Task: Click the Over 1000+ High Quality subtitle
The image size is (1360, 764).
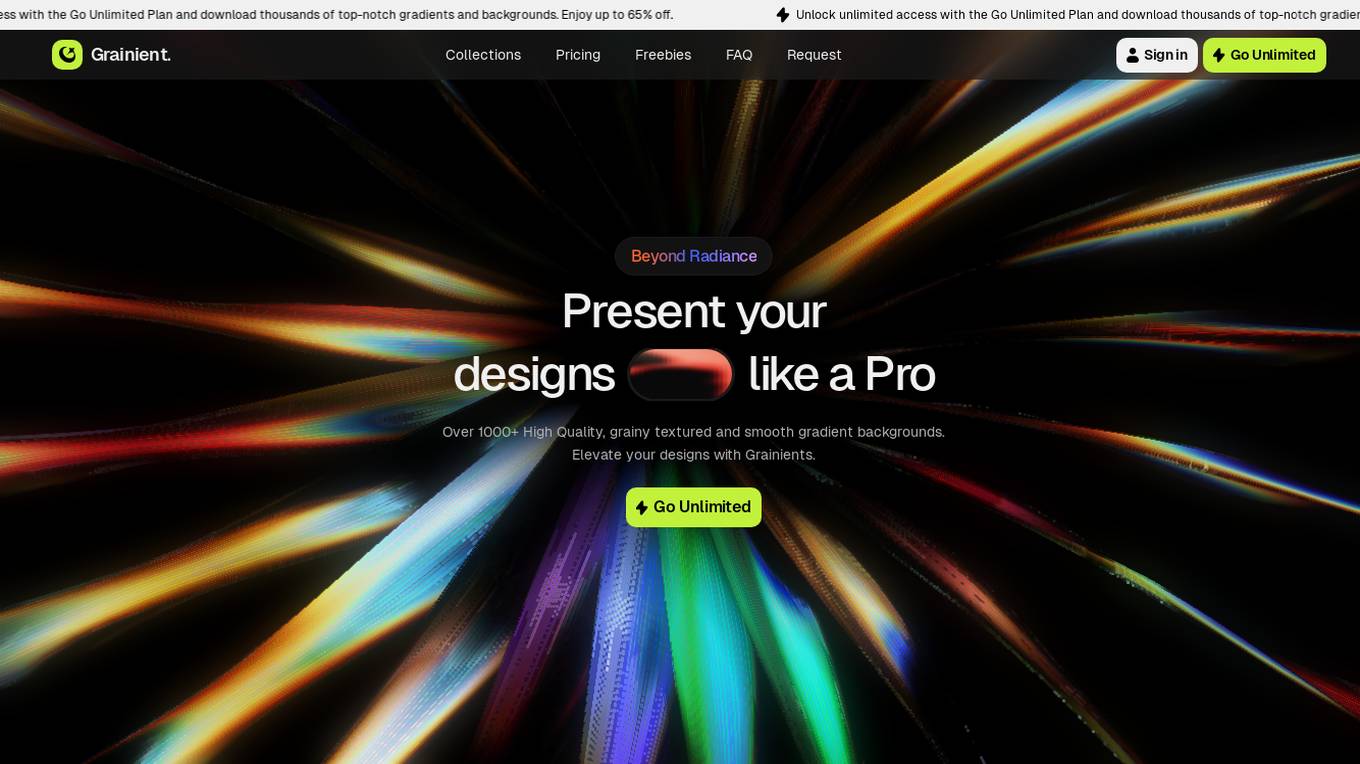Action: (x=694, y=443)
